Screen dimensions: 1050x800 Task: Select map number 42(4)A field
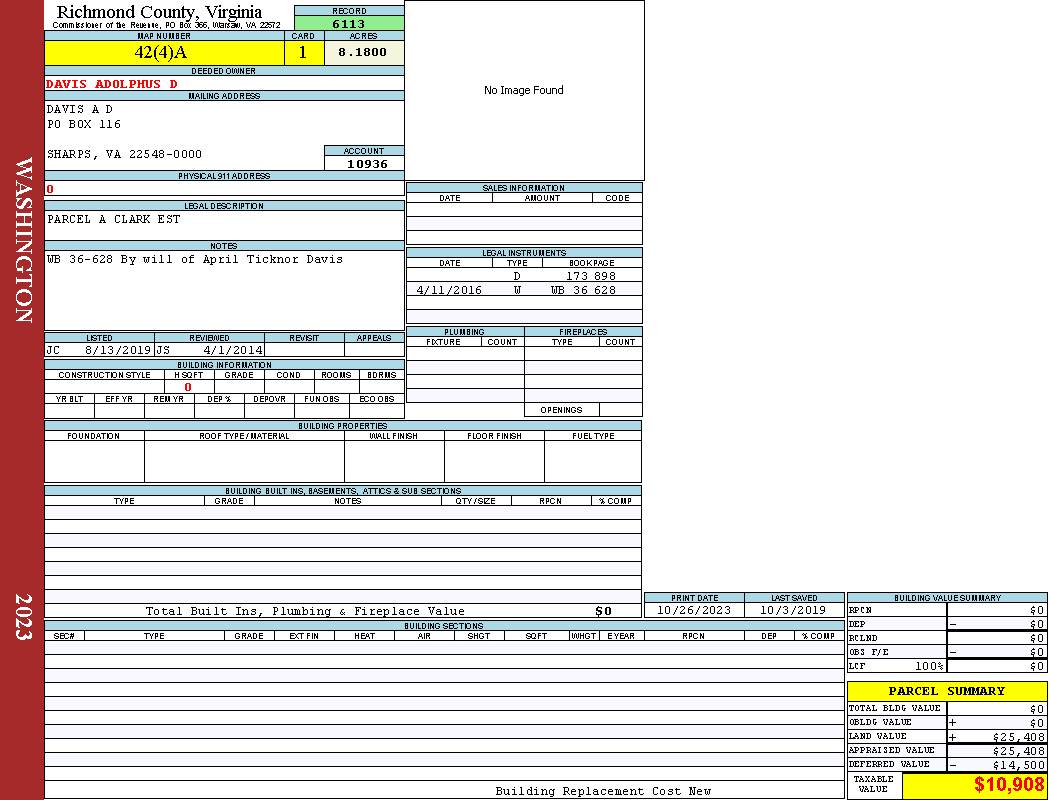pyautogui.click(x=164, y=52)
